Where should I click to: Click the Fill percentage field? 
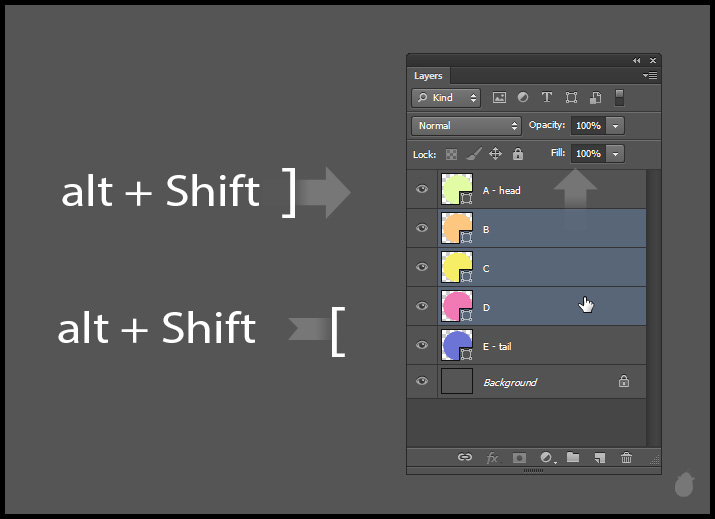(588, 154)
